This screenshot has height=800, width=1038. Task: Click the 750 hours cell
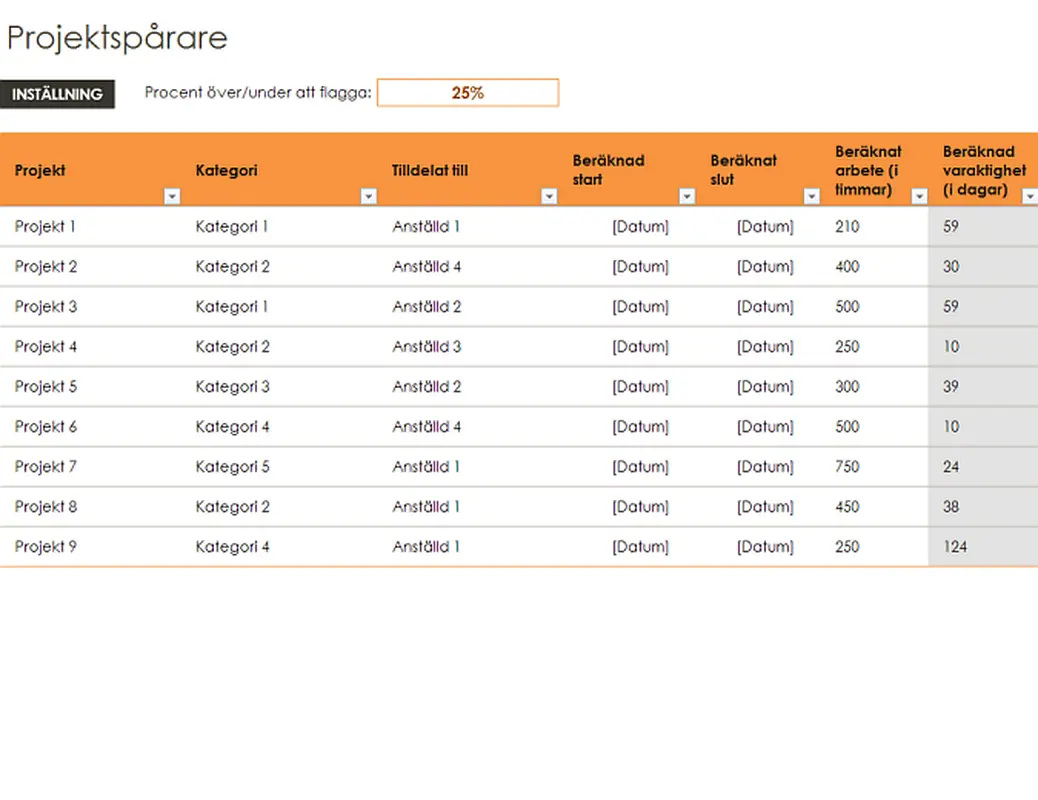847,467
